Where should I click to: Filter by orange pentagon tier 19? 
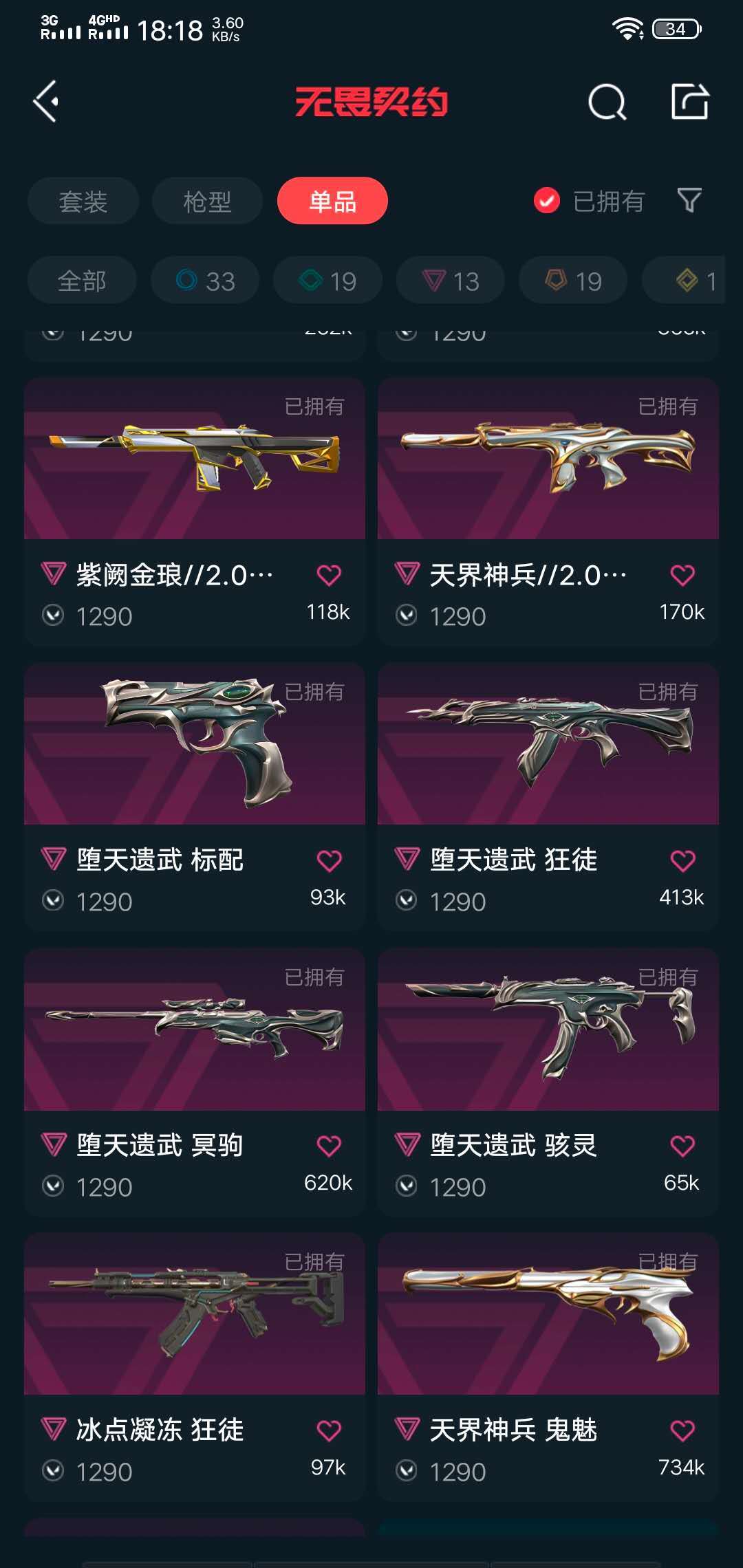point(573,281)
